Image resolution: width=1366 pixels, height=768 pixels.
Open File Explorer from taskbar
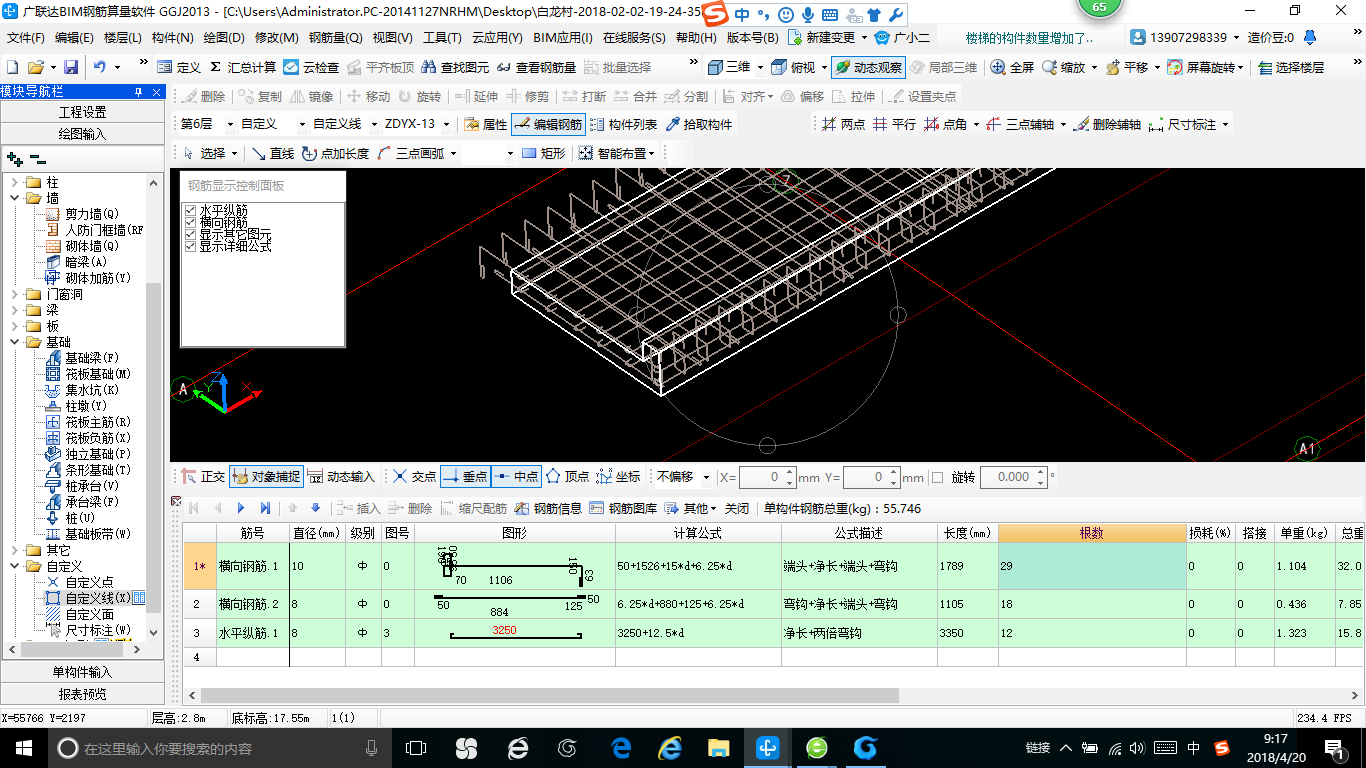(x=718, y=748)
